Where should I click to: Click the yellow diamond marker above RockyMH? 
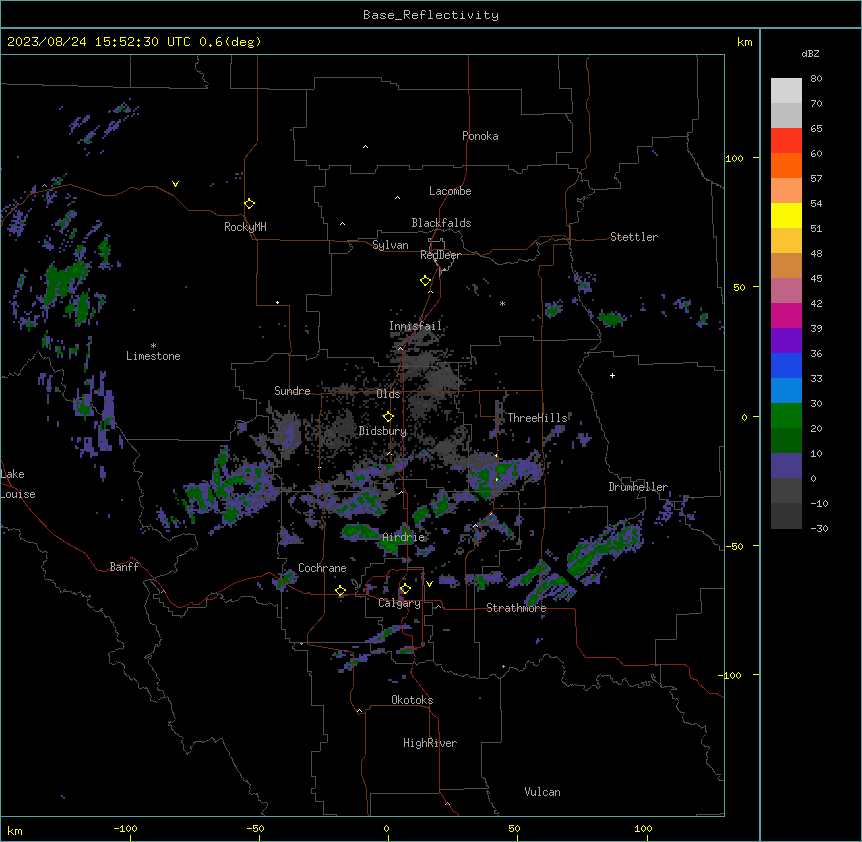[249, 203]
